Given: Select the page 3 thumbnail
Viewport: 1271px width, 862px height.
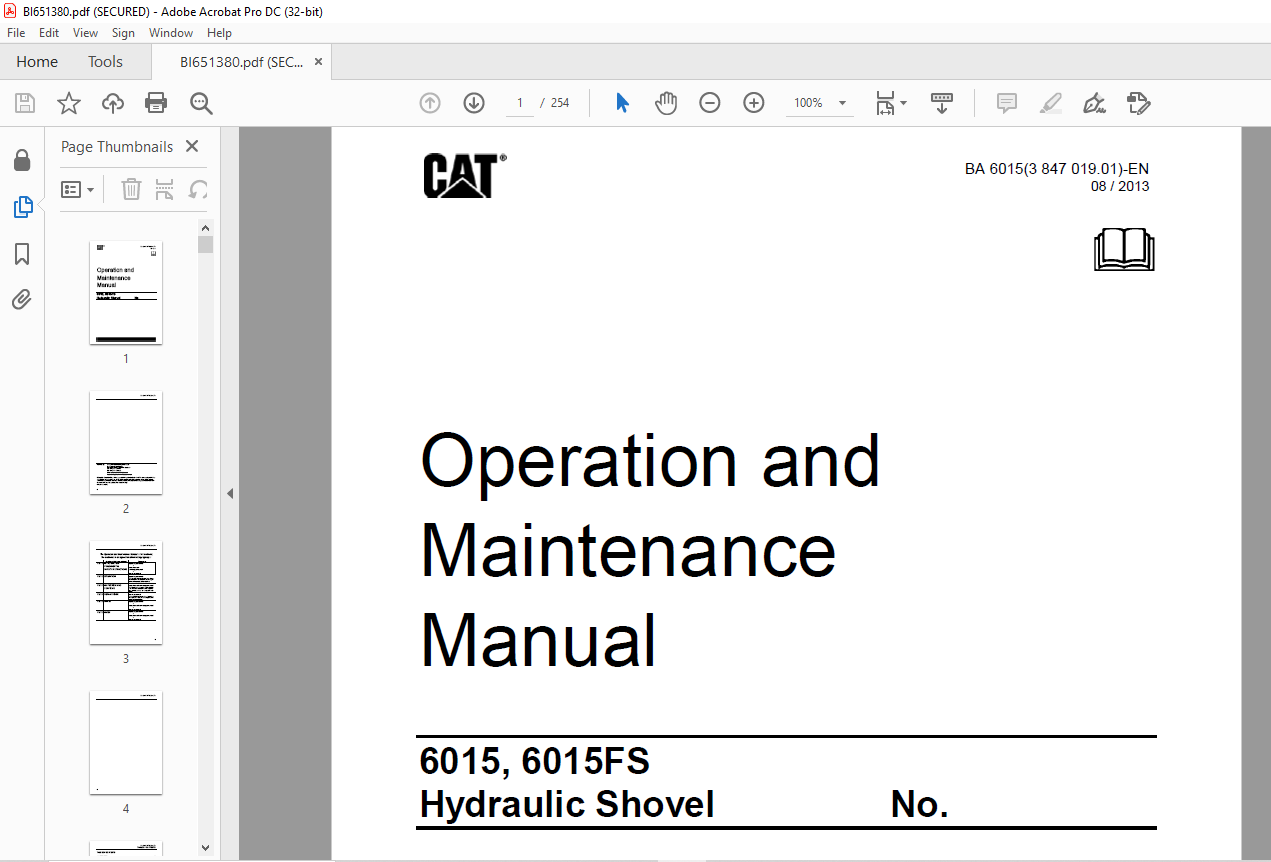Looking at the screenshot, I should [x=126, y=593].
